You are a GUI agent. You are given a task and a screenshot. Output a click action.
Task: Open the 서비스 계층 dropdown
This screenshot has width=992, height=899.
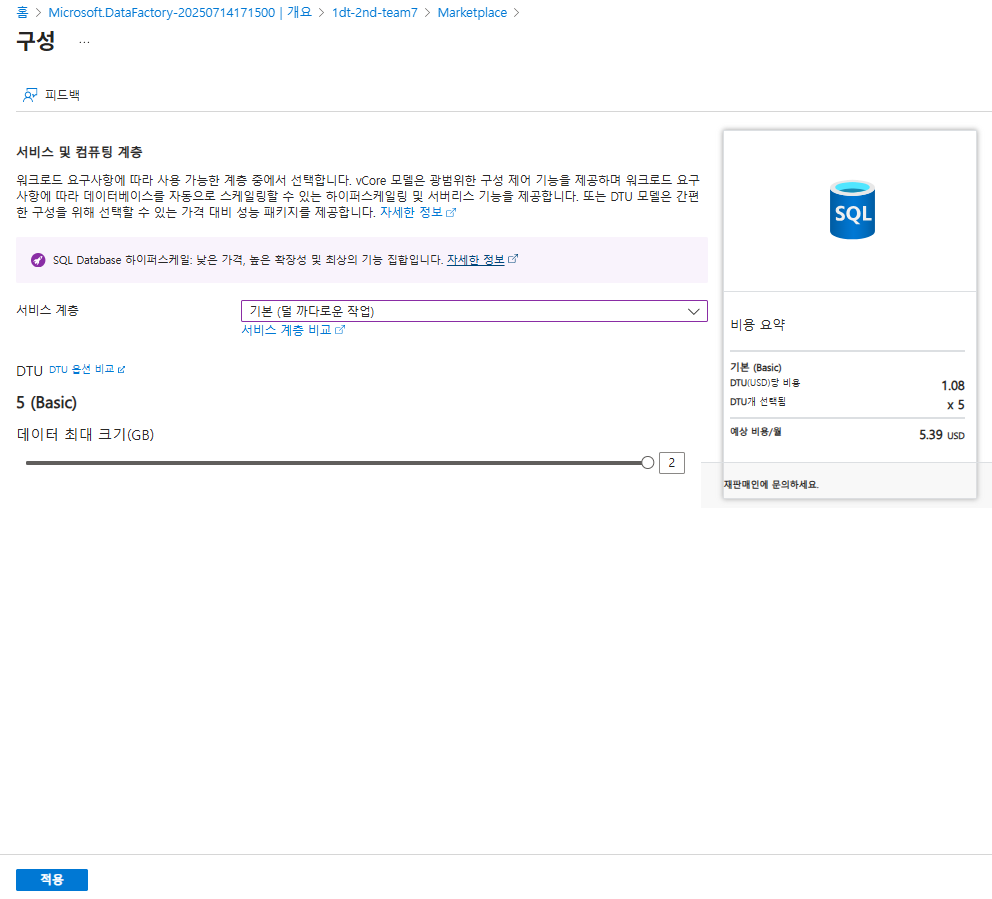(474, 311)
